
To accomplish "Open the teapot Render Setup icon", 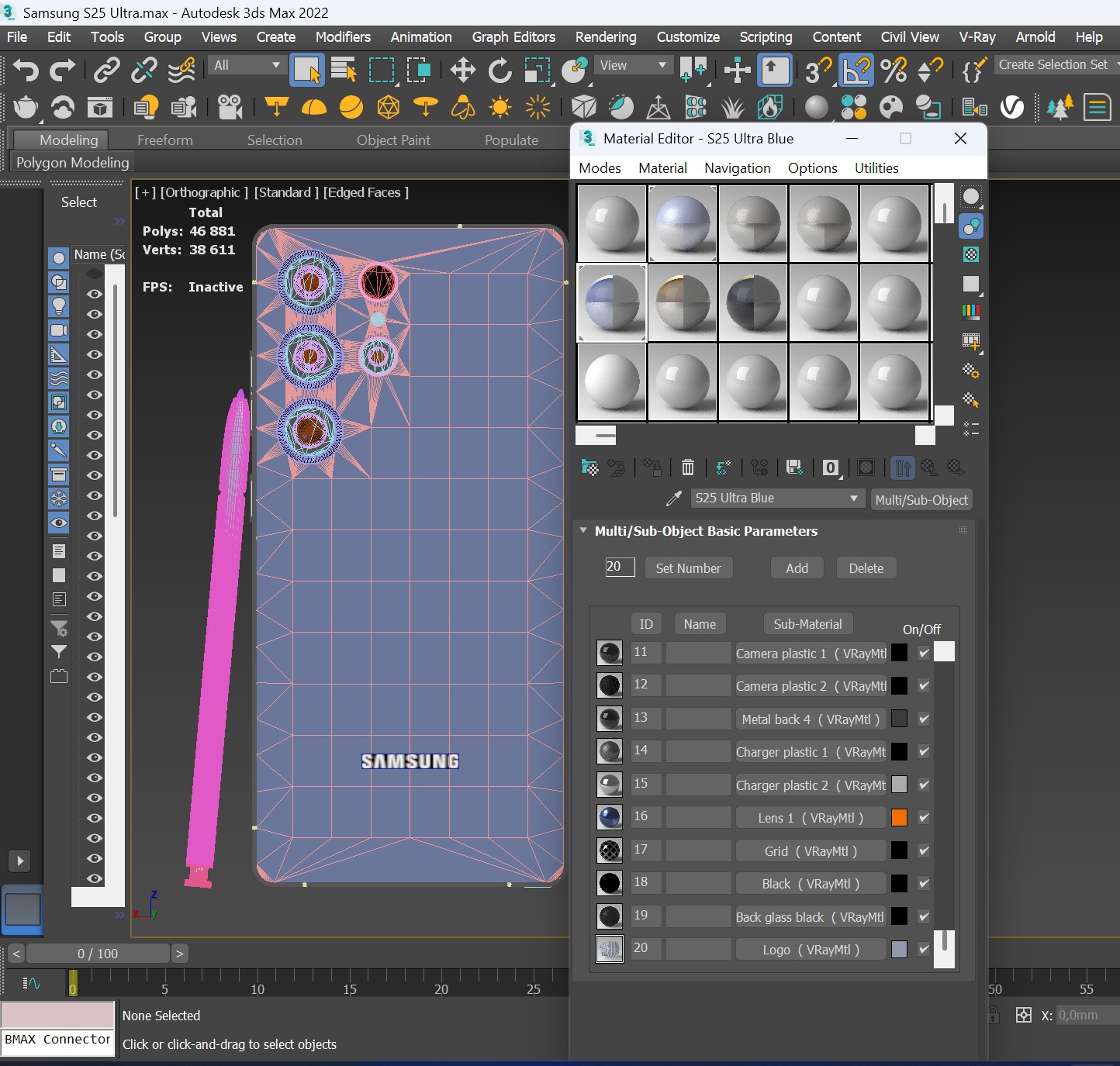I will (25, 107).
